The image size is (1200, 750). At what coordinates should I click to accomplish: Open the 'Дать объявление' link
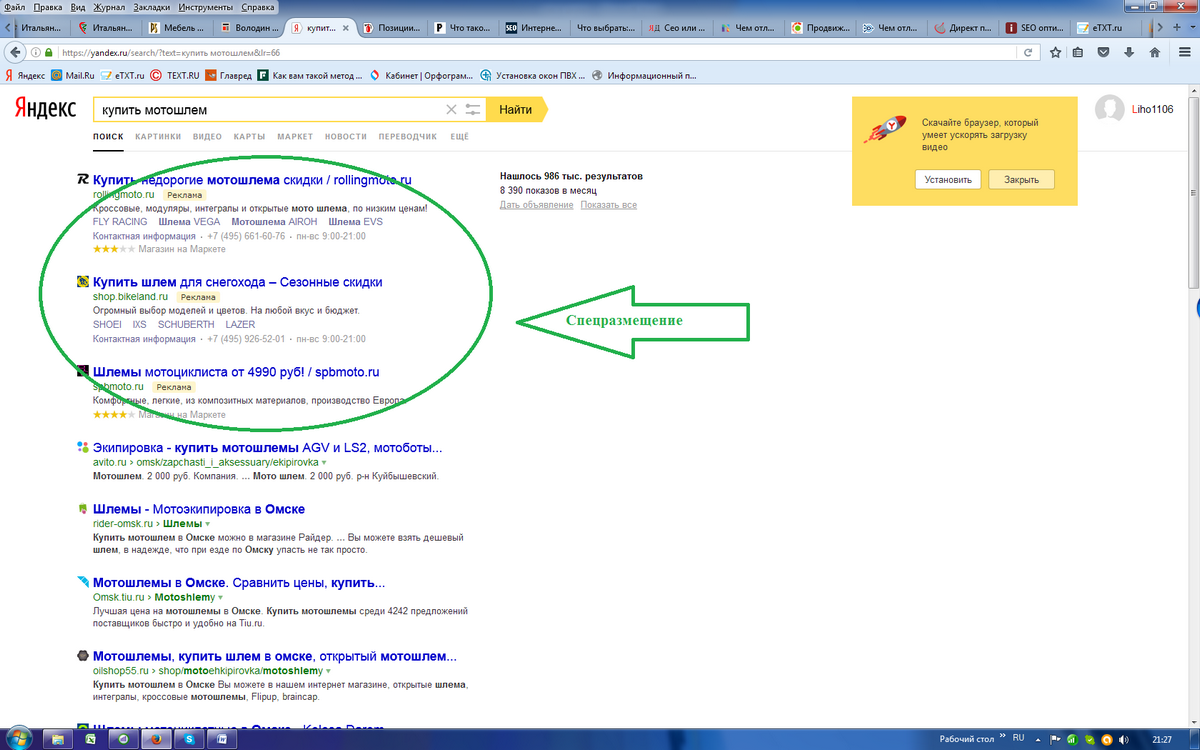[x=537, y=205]
